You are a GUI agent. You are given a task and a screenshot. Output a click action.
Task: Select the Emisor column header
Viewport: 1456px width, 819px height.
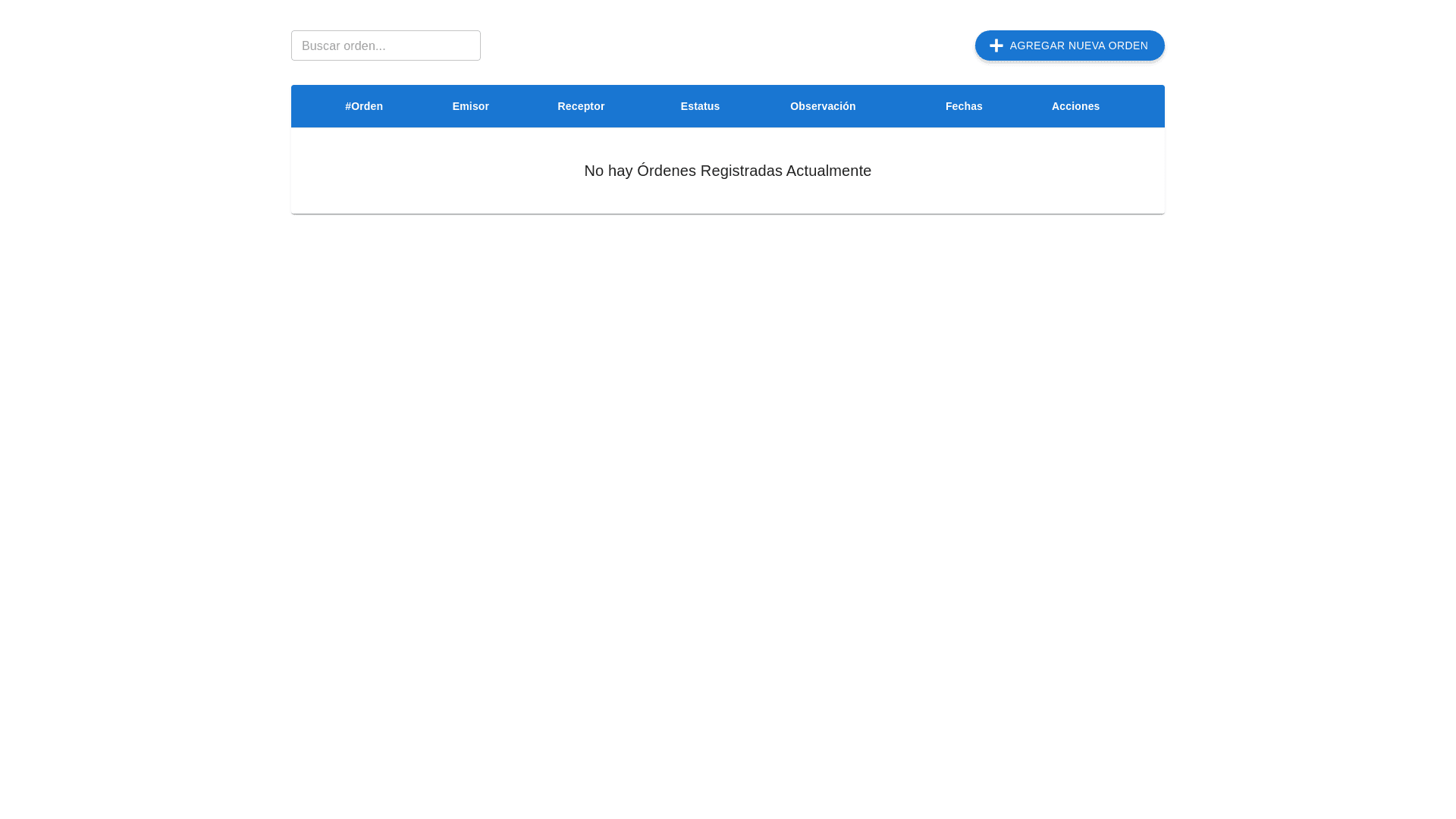pos(470,106)
